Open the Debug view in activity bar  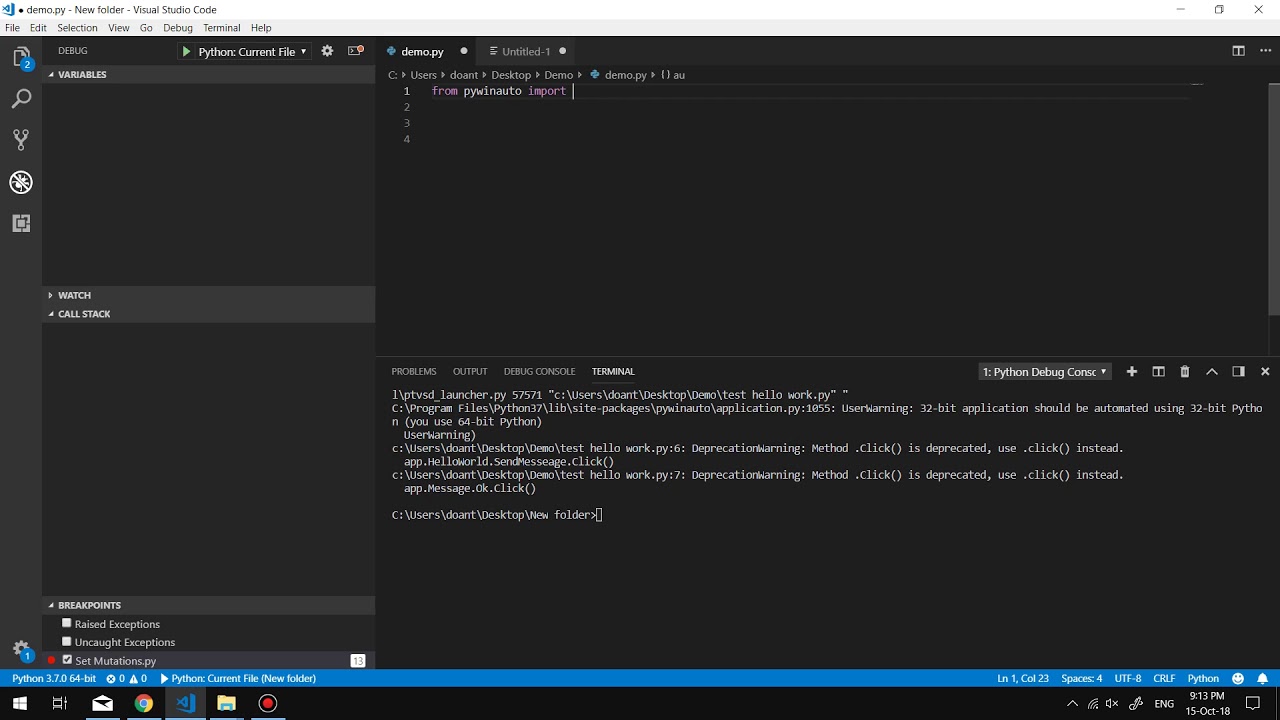click(x=21, y=182)
